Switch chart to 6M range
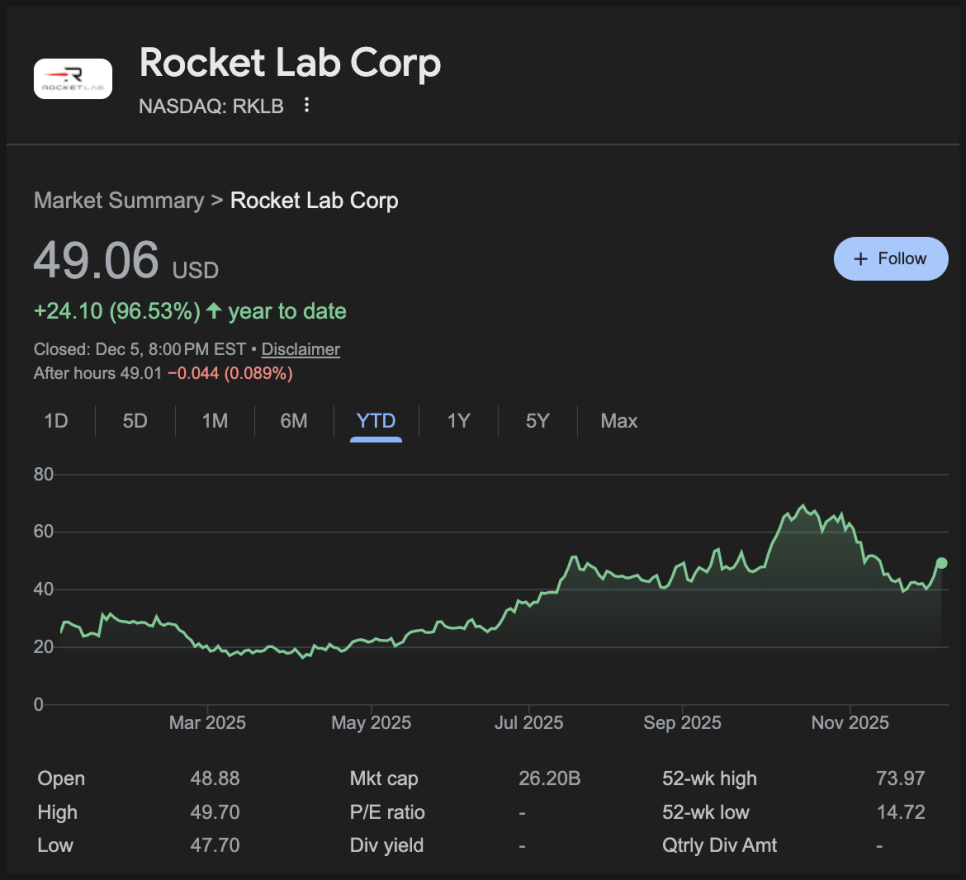 (294, 421)
